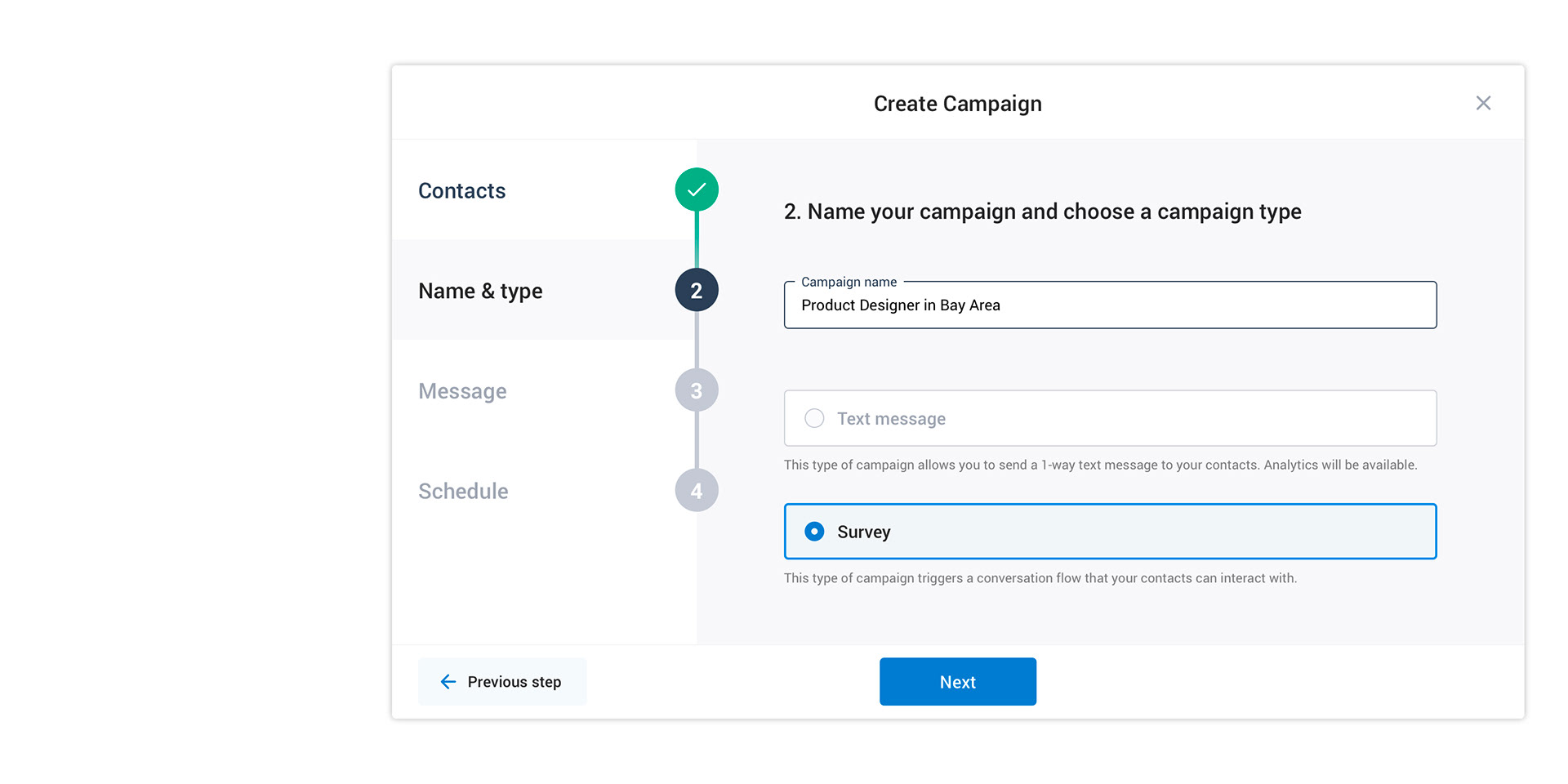Go back with Previous step button
The width and height of the screenshot is (1568, 784).
coord(502,682)
